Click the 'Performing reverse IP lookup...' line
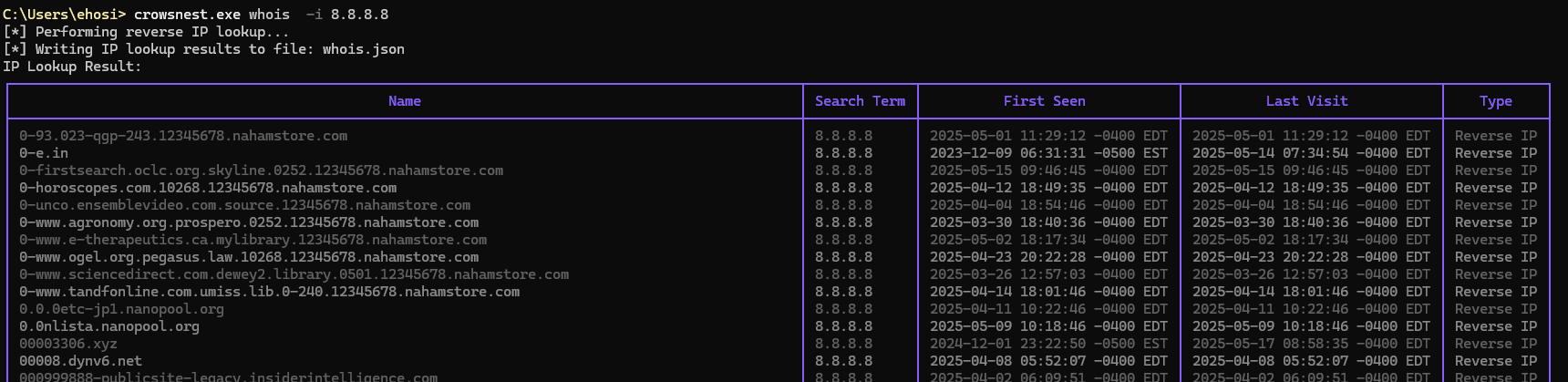 coord(146,32)
